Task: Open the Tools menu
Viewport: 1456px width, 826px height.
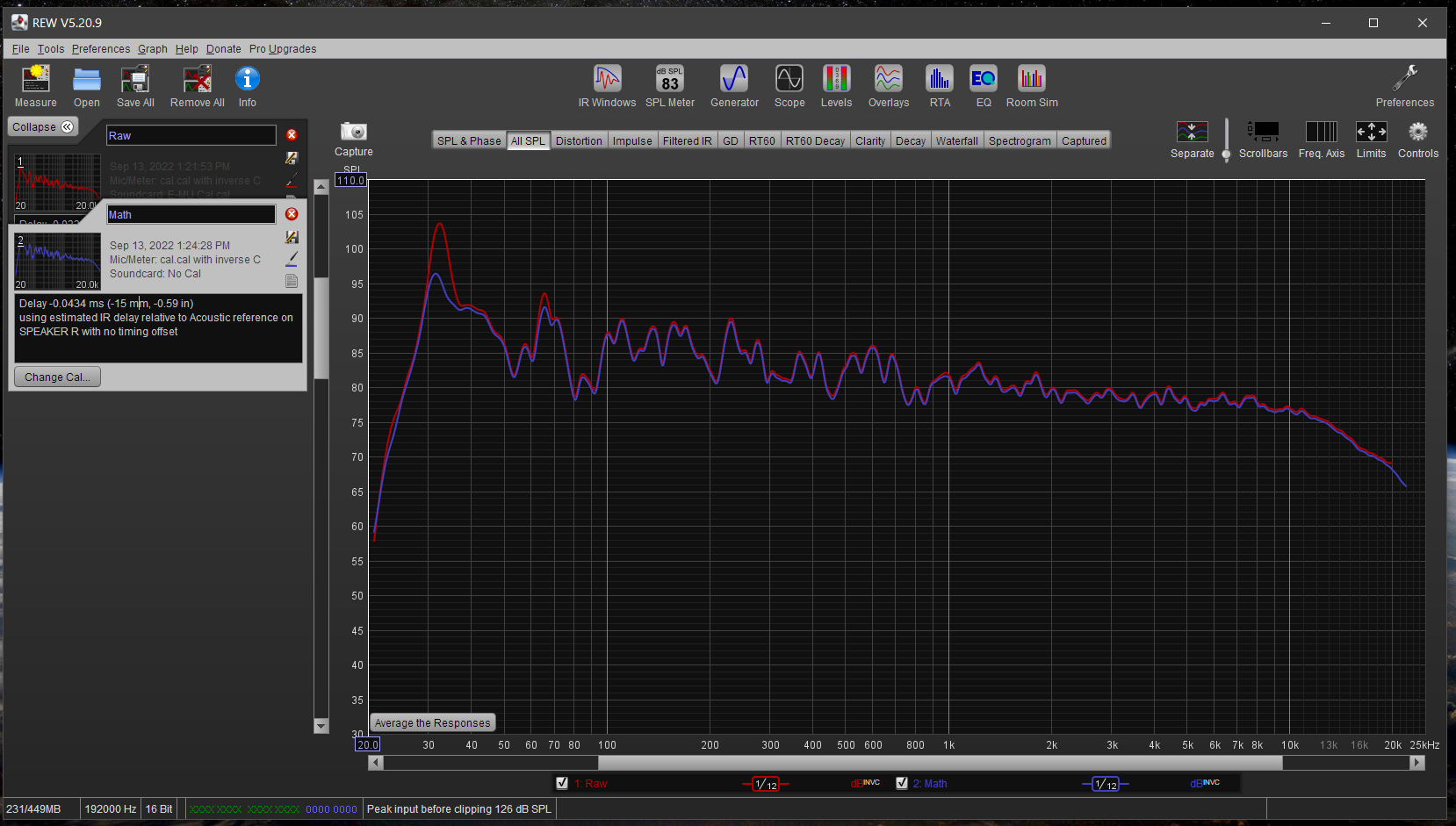Action: [51, 49]
